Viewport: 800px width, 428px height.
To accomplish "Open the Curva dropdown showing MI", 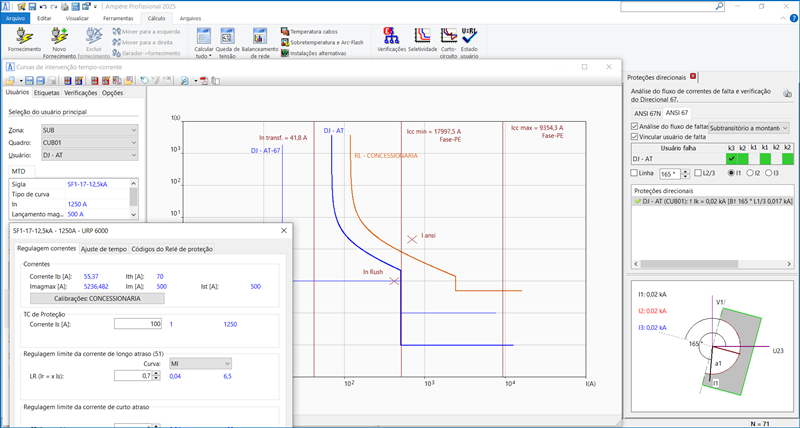I will coord(200,364).
